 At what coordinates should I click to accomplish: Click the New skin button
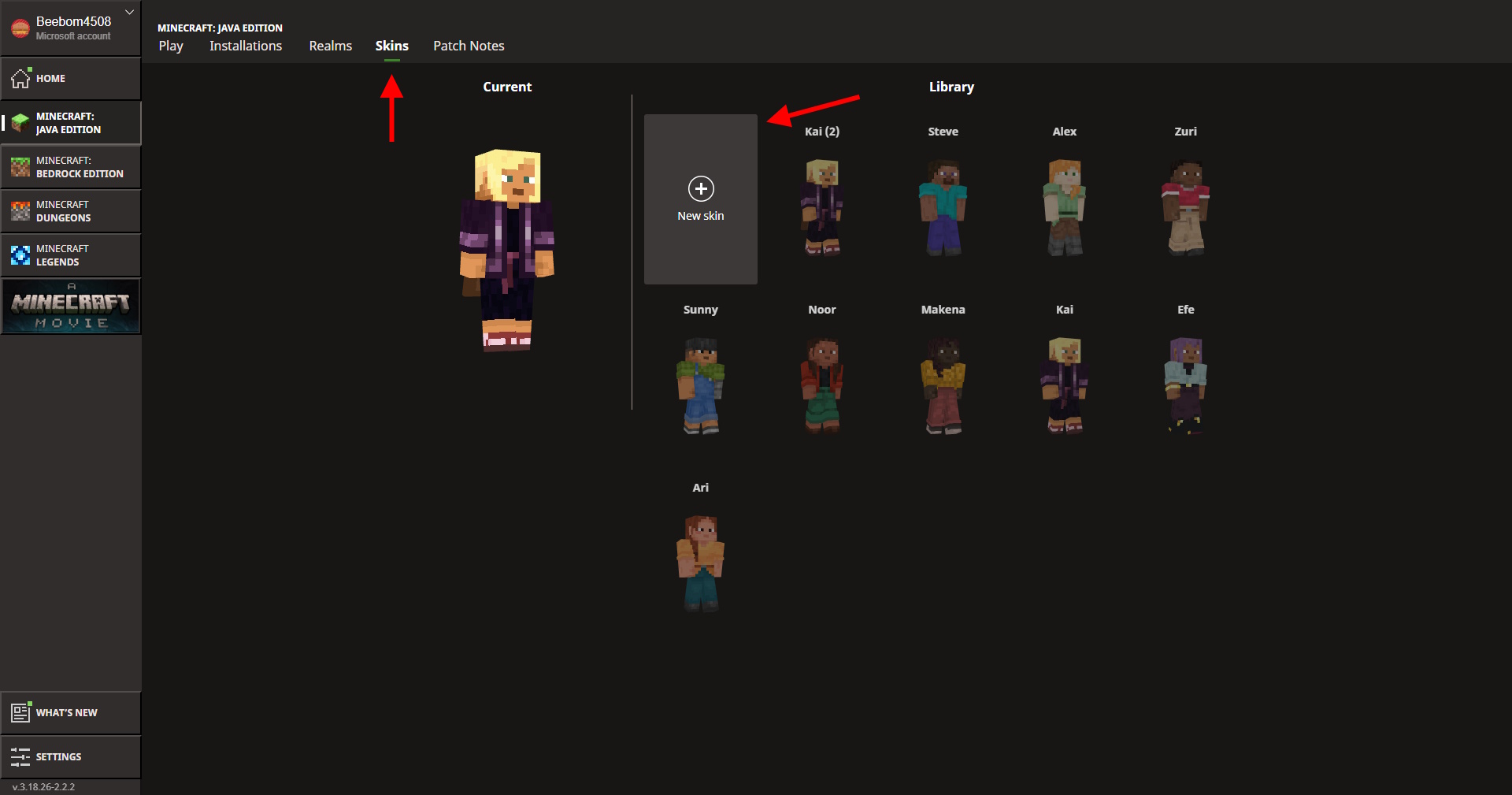click(699, 199)
